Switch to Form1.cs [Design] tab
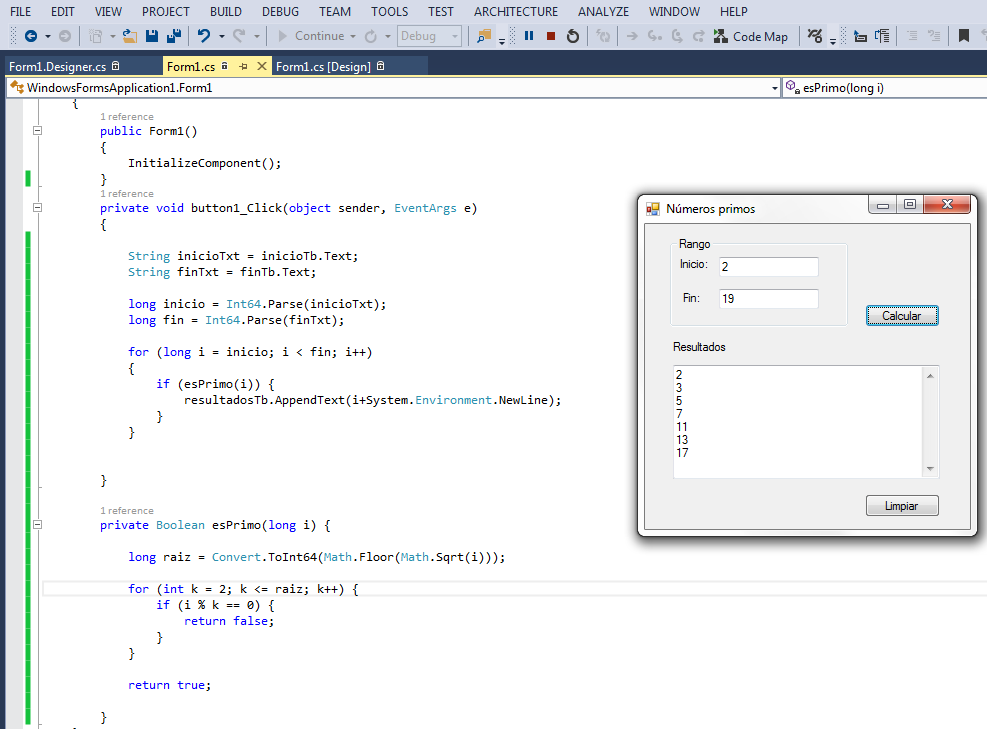 tap(323, 66)
